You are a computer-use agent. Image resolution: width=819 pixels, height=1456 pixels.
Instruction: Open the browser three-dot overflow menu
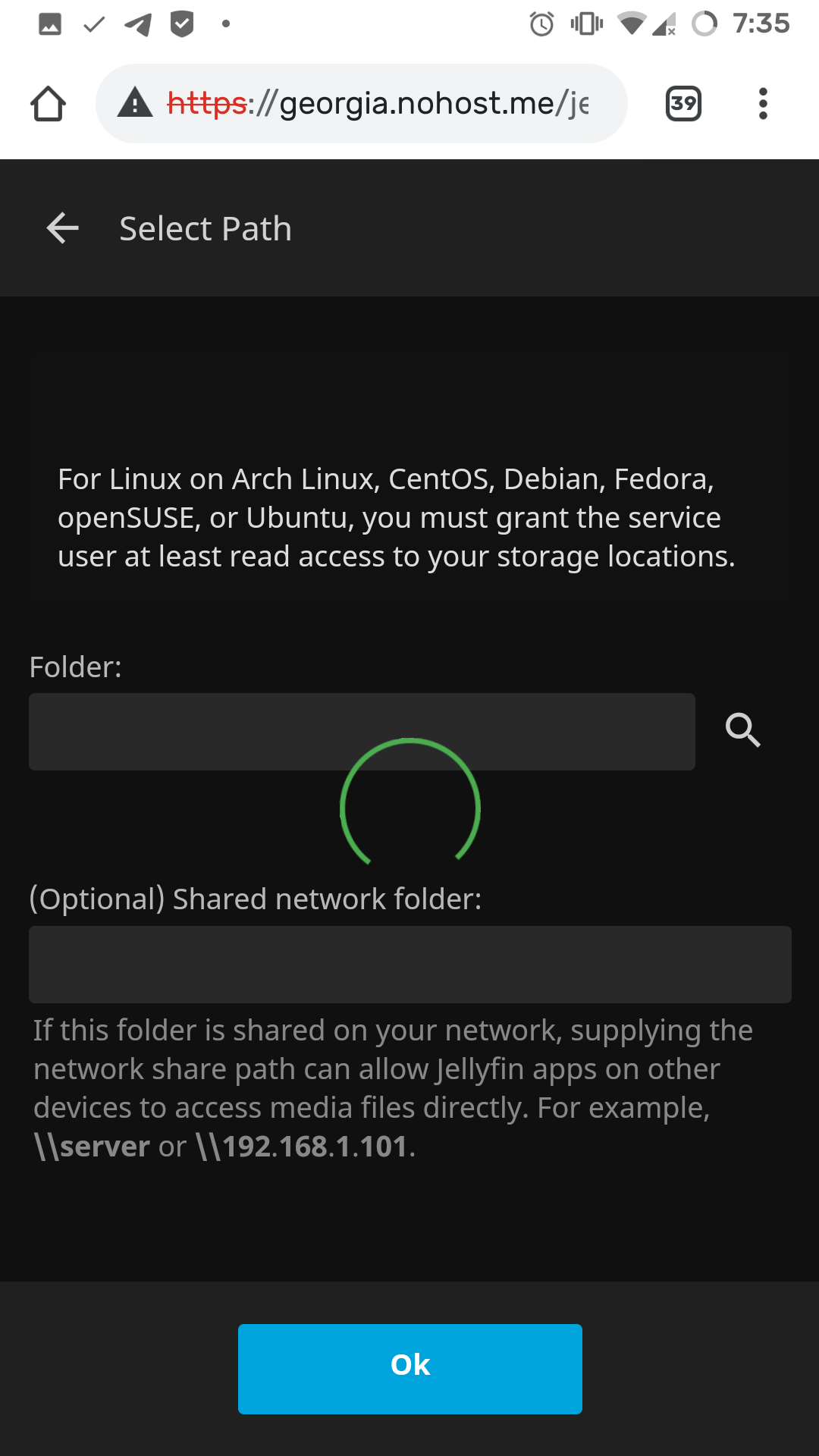point(763,104)
